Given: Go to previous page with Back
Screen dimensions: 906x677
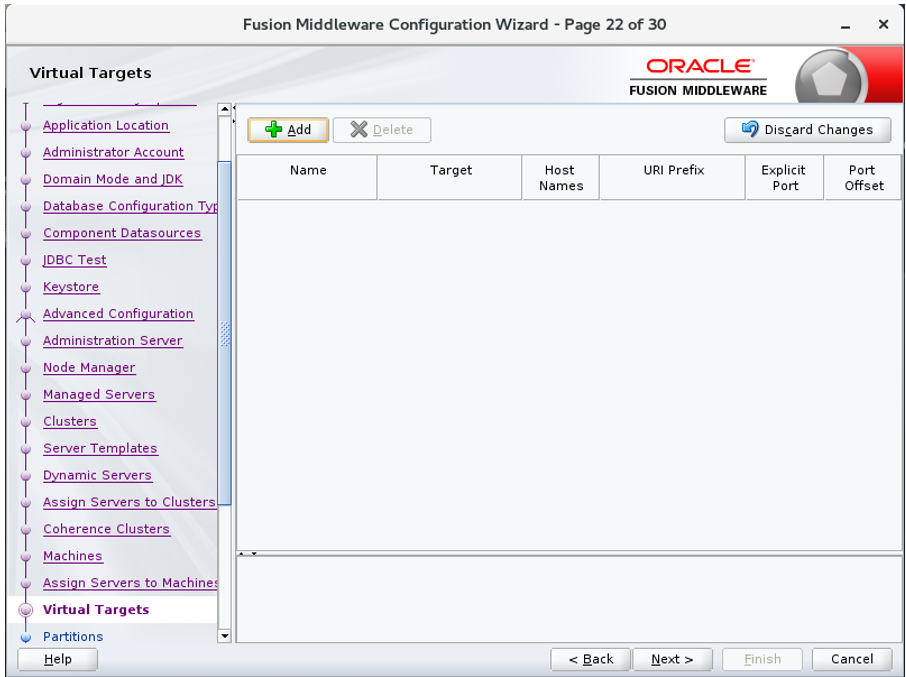Looking at the screenshot, I should 591,659.
